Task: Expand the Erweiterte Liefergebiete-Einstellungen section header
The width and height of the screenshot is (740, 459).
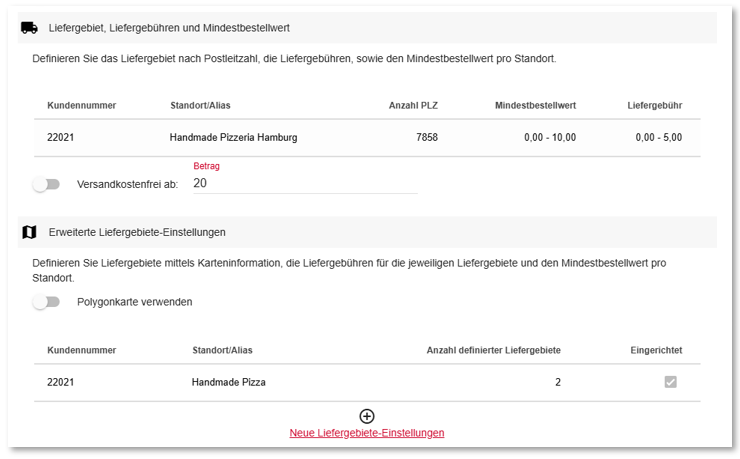Action: [367, 232]
